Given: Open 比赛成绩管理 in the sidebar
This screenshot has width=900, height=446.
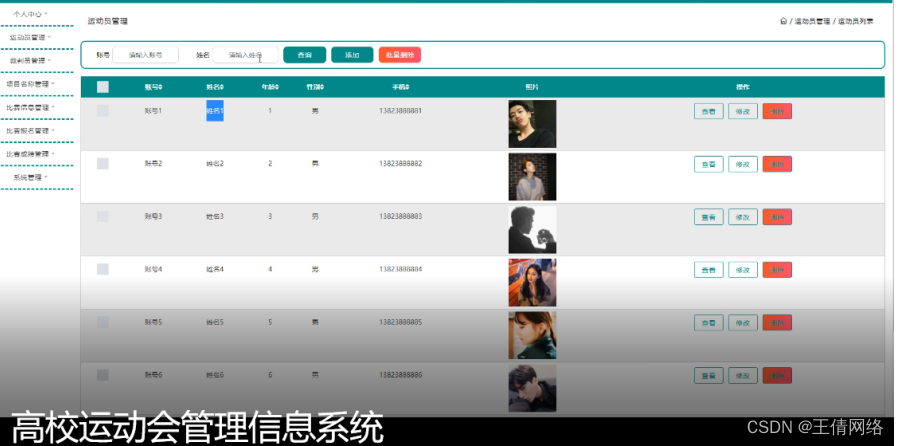Looking at the screenshot, I should point(30,154).
